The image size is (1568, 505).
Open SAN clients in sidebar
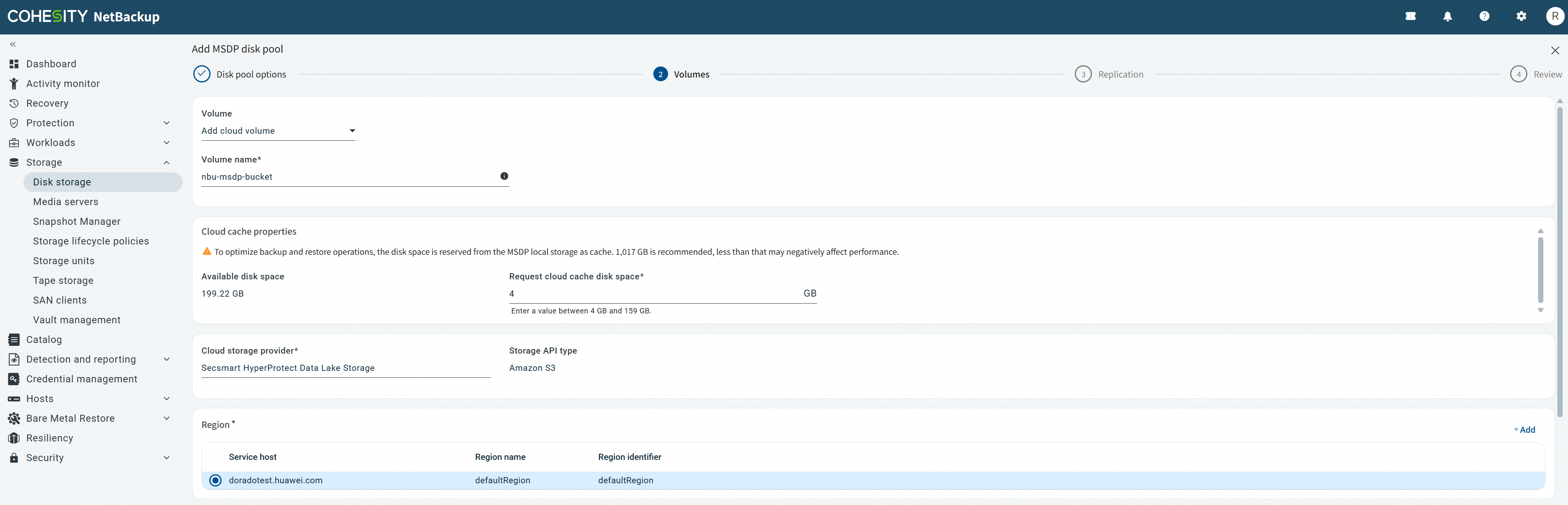point(60,300)
